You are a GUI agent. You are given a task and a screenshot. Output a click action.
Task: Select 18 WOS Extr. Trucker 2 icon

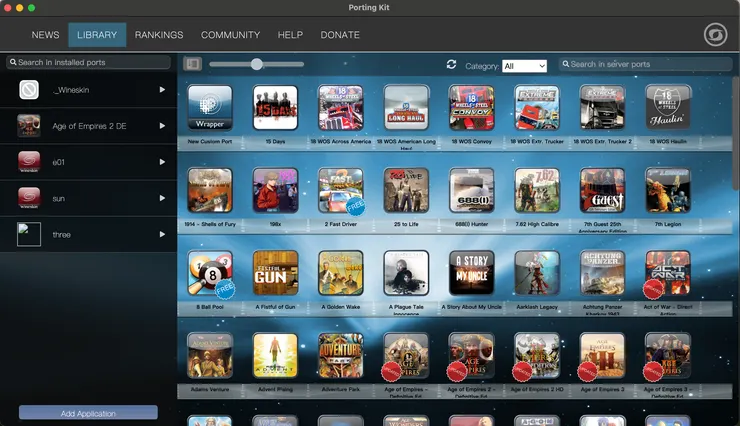pyautogui.click(x=602, y=107)
